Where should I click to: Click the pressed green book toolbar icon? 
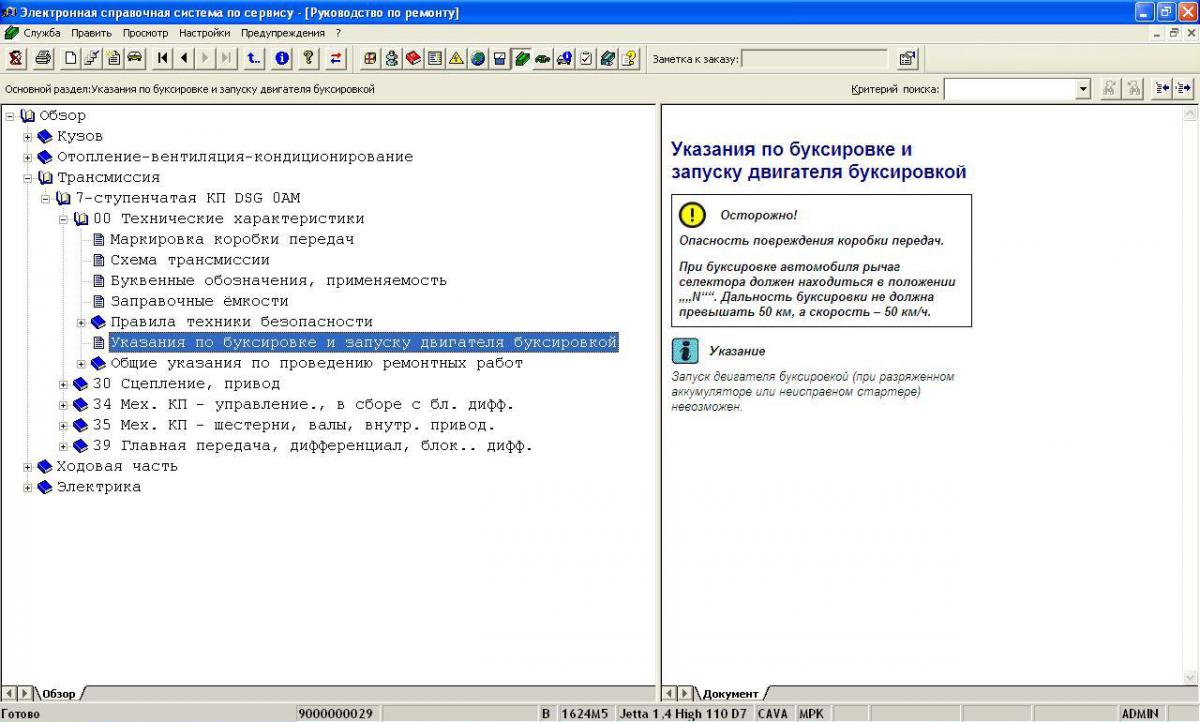[x=521, y=58]
